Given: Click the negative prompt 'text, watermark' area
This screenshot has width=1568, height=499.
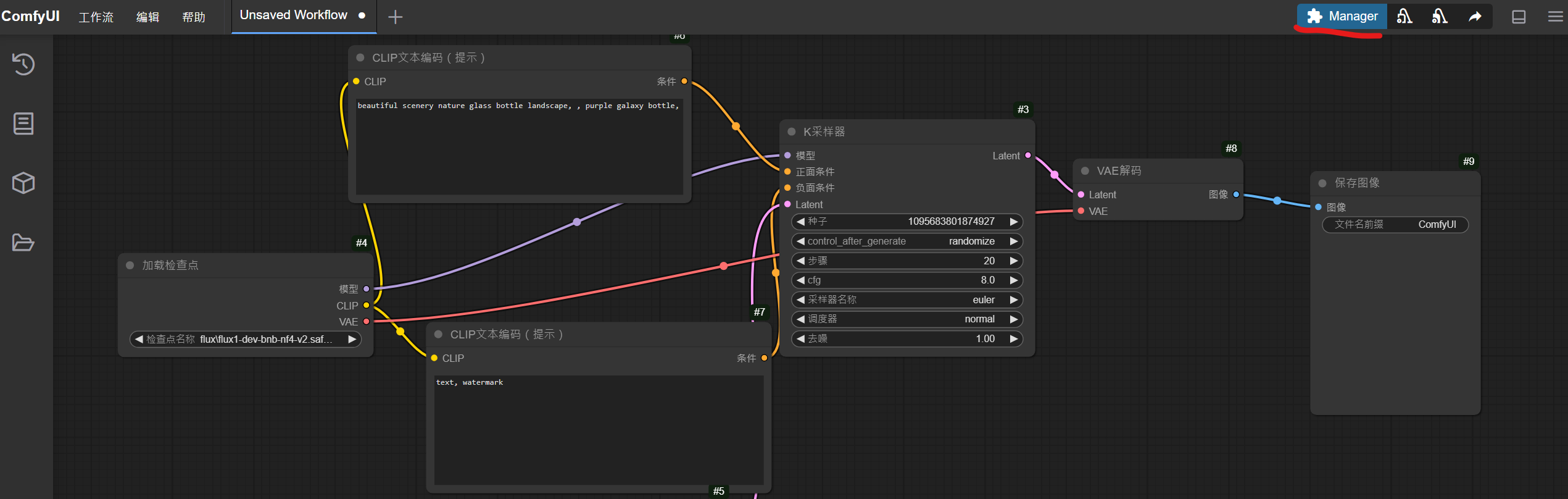Looking at the screenshot, I should pos(599,430).
